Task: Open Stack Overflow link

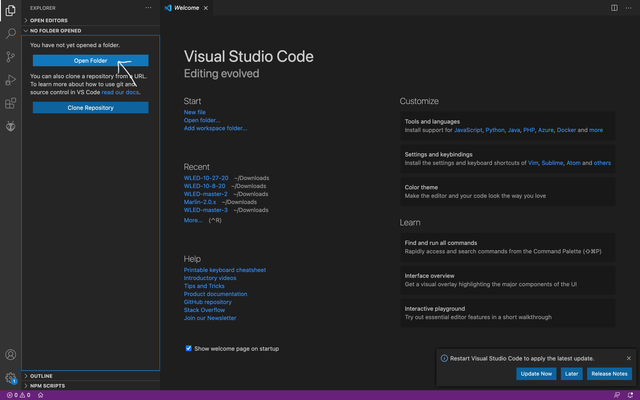Action: (x=204, y=310)
